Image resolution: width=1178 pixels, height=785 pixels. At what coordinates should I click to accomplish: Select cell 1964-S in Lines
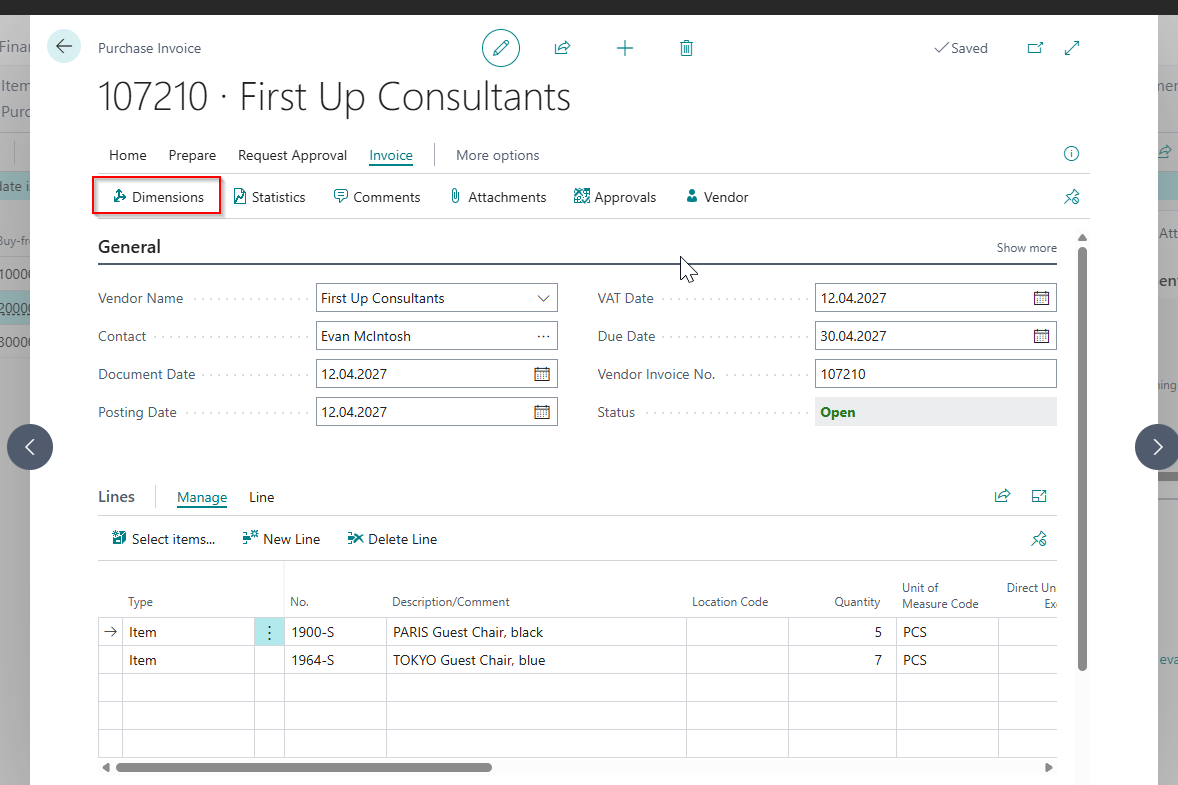335,660
